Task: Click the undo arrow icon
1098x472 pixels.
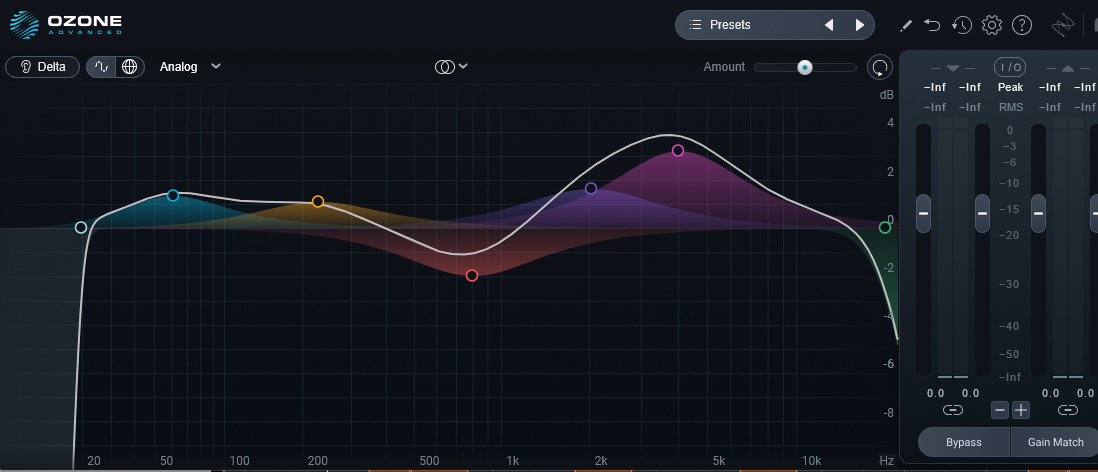Action: [932, 25]
